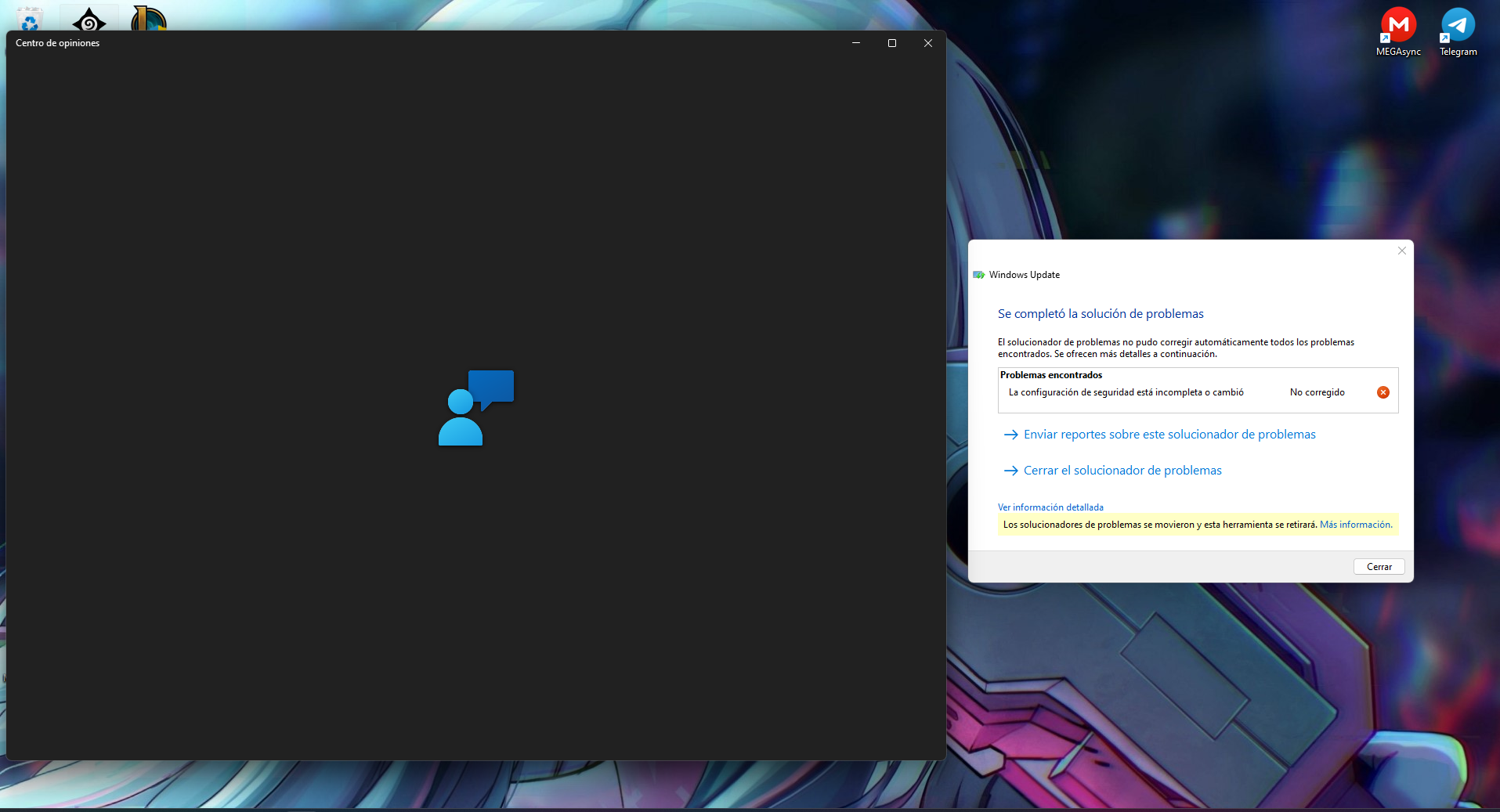This screenshot has height=812, width=1500.
Task: Click Cerrar el solucionador de problemas
Action: (x=1112, y=471)
